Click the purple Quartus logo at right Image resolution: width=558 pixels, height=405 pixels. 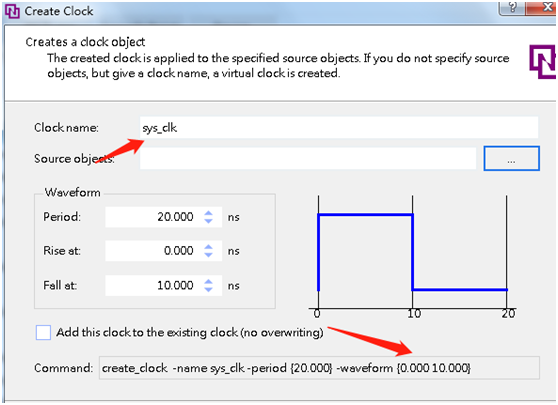(543, 62)
